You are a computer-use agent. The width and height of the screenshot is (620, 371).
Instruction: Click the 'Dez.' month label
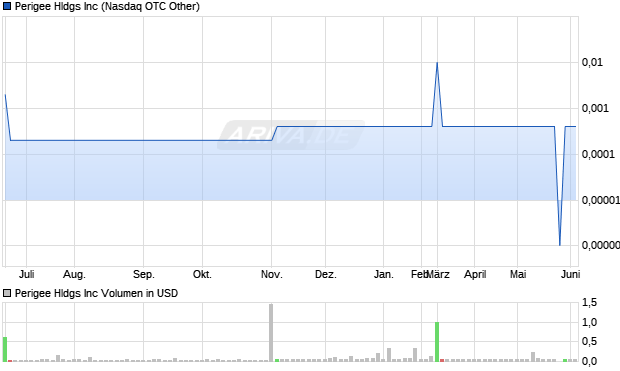coord(326,274)
